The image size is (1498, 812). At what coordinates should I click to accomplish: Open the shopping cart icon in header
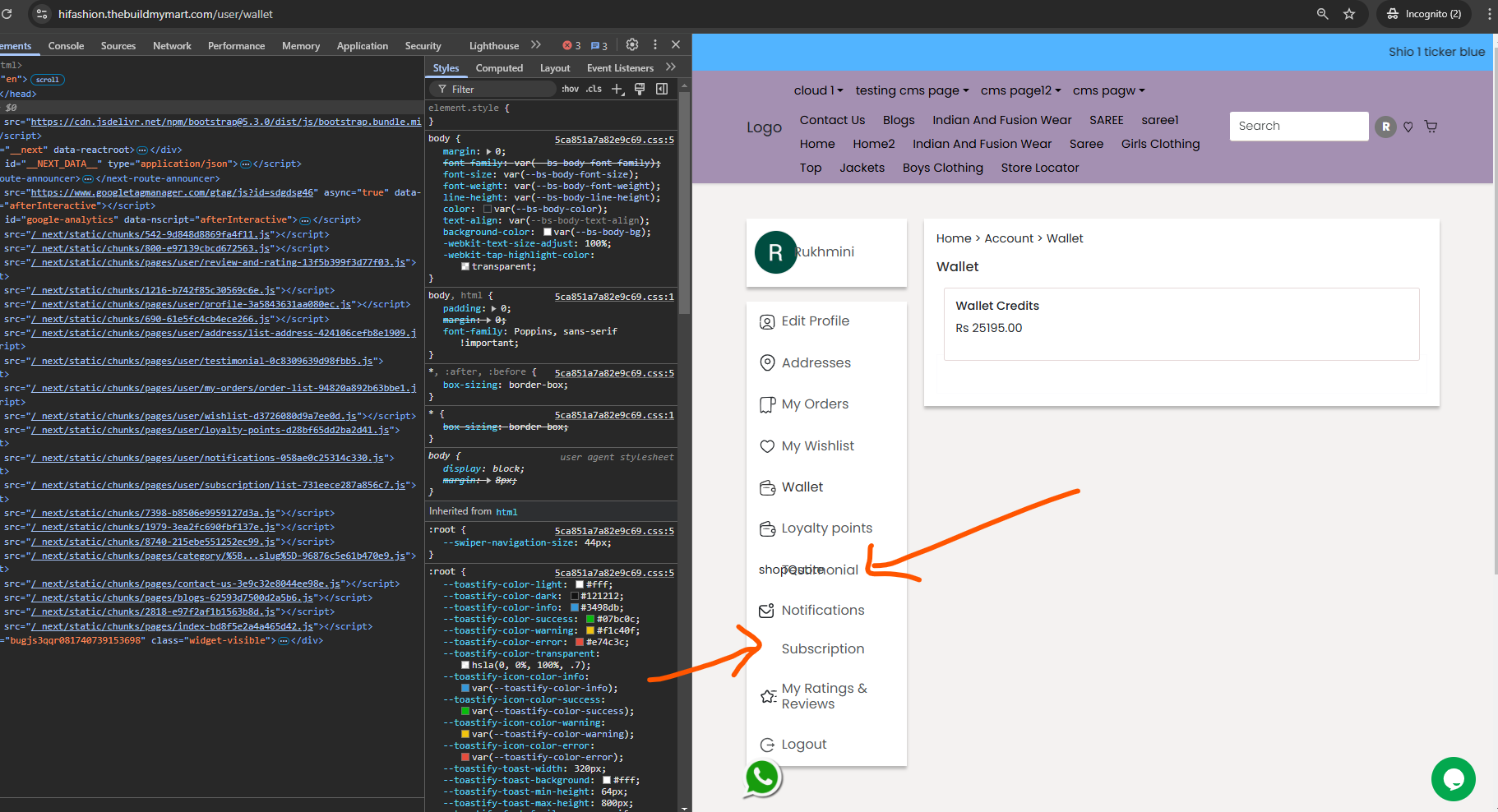point(1431,127)
